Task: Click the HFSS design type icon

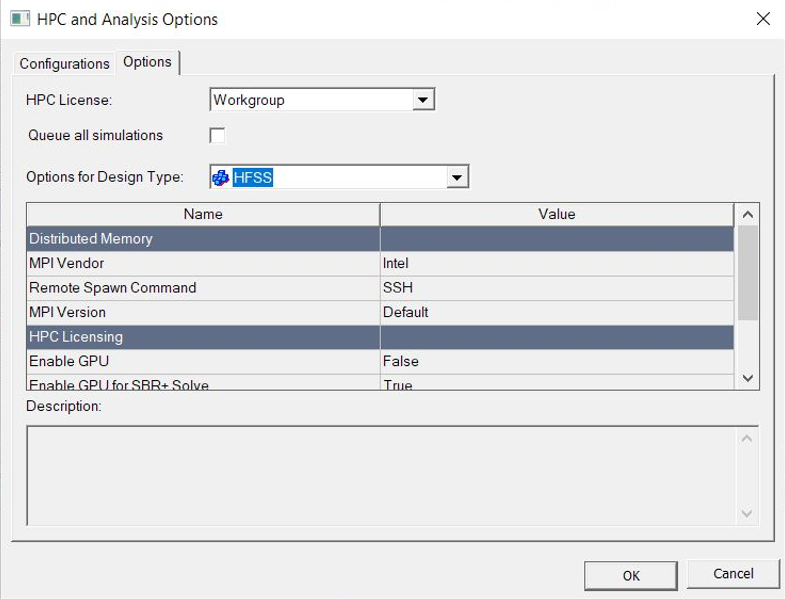Action: click(x=220, y=177)
